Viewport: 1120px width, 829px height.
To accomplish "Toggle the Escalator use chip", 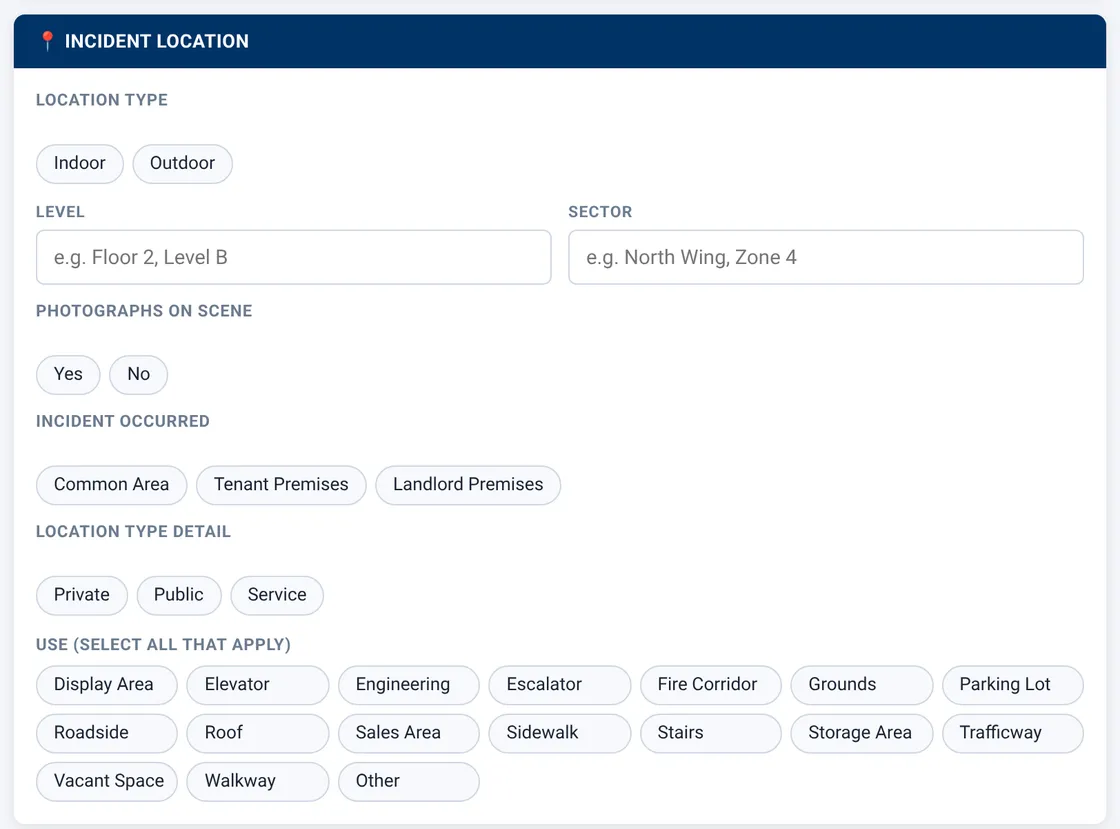I will pyautogui.click(x=560, y=685).
